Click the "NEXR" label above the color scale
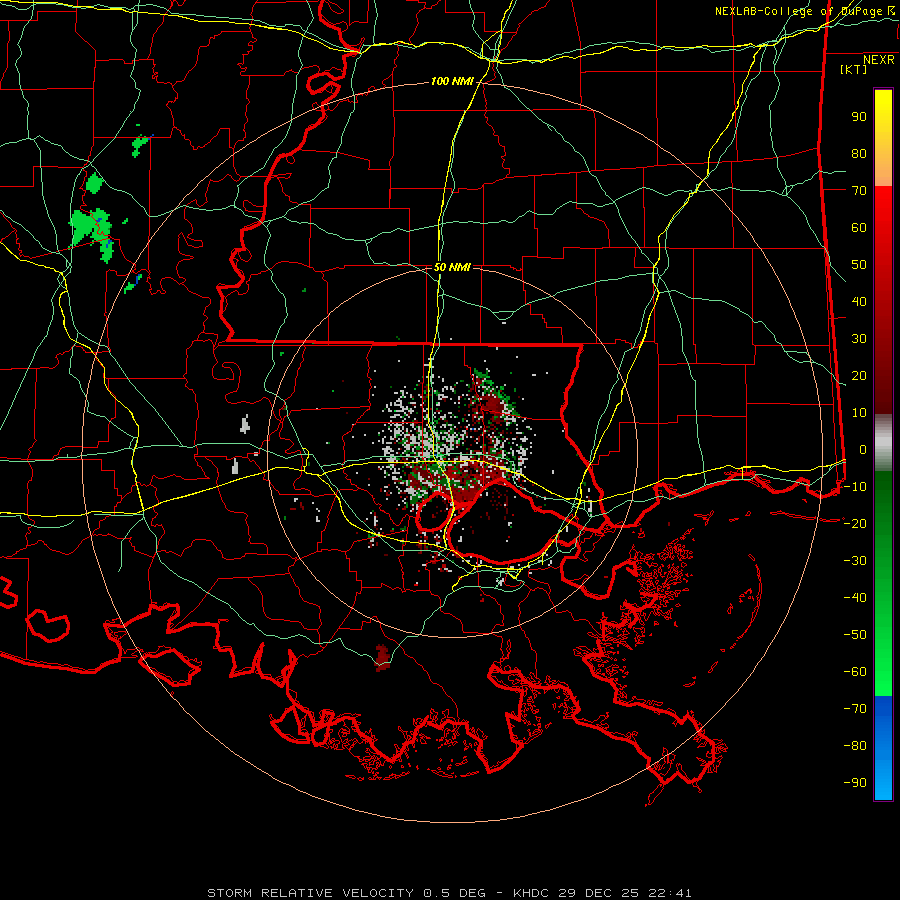The image size is (900, 900). click(878, 60)
